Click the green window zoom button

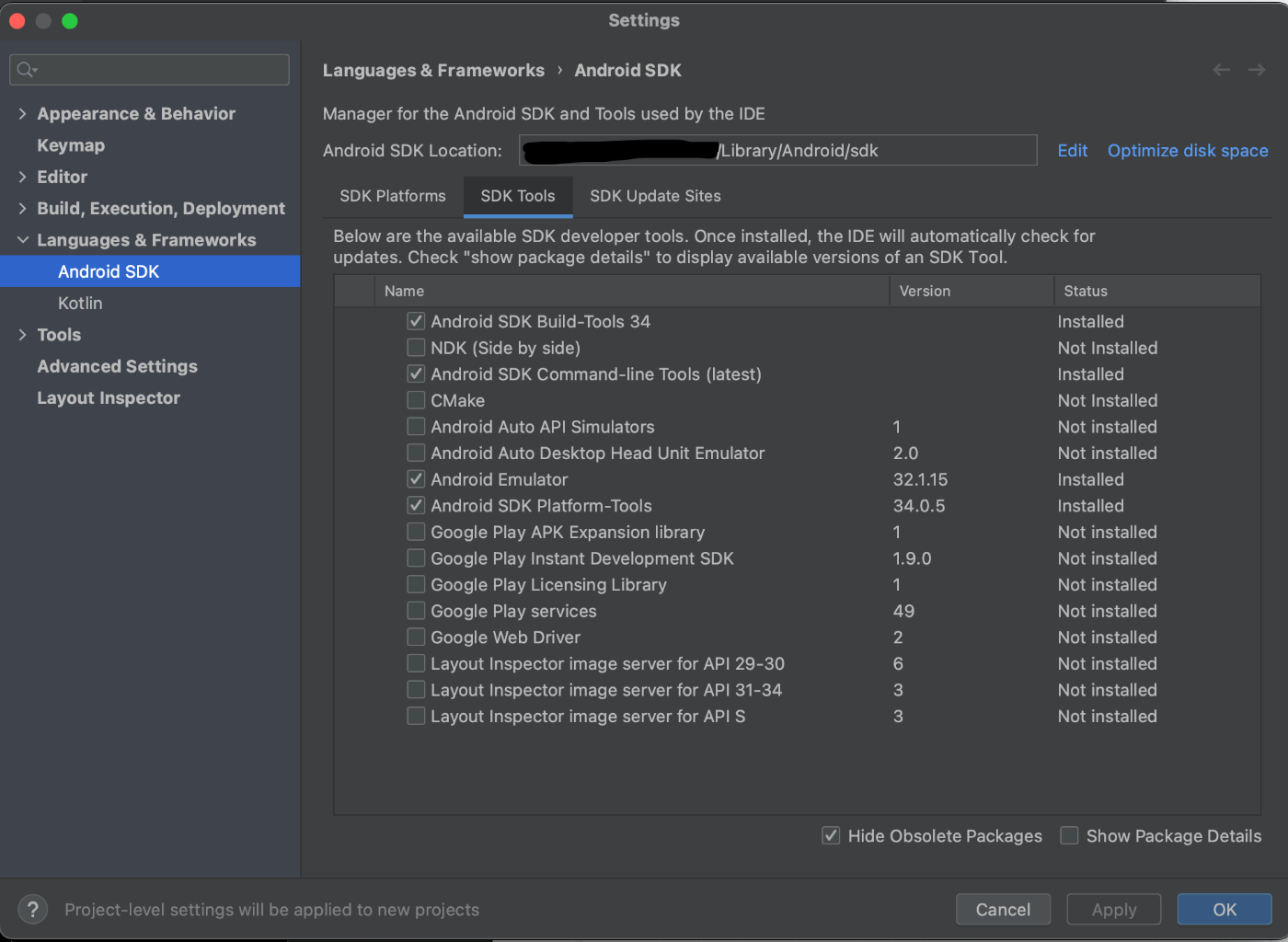[70, 20]
